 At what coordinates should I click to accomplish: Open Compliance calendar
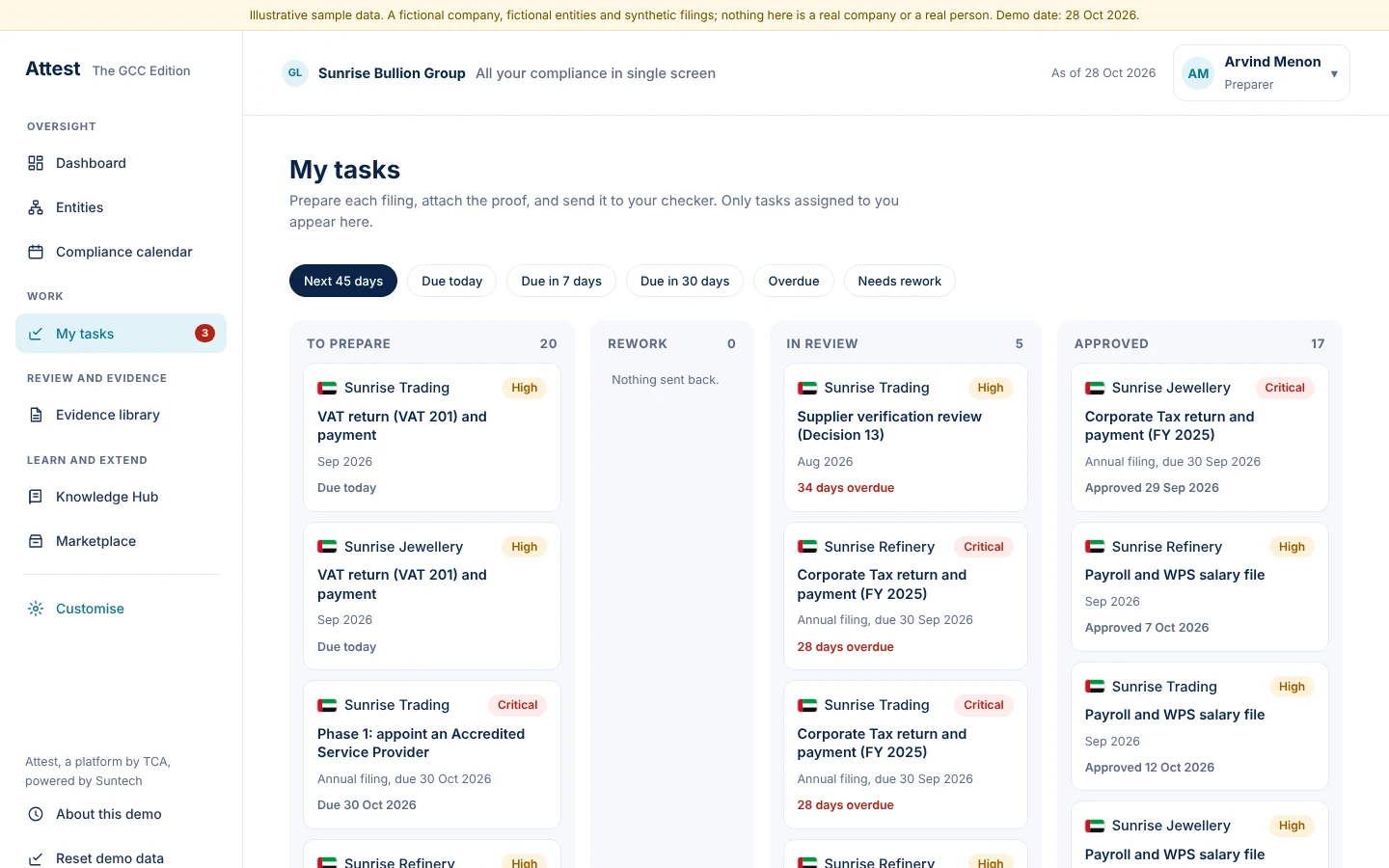pyautogui.click(x=121, y=252)
